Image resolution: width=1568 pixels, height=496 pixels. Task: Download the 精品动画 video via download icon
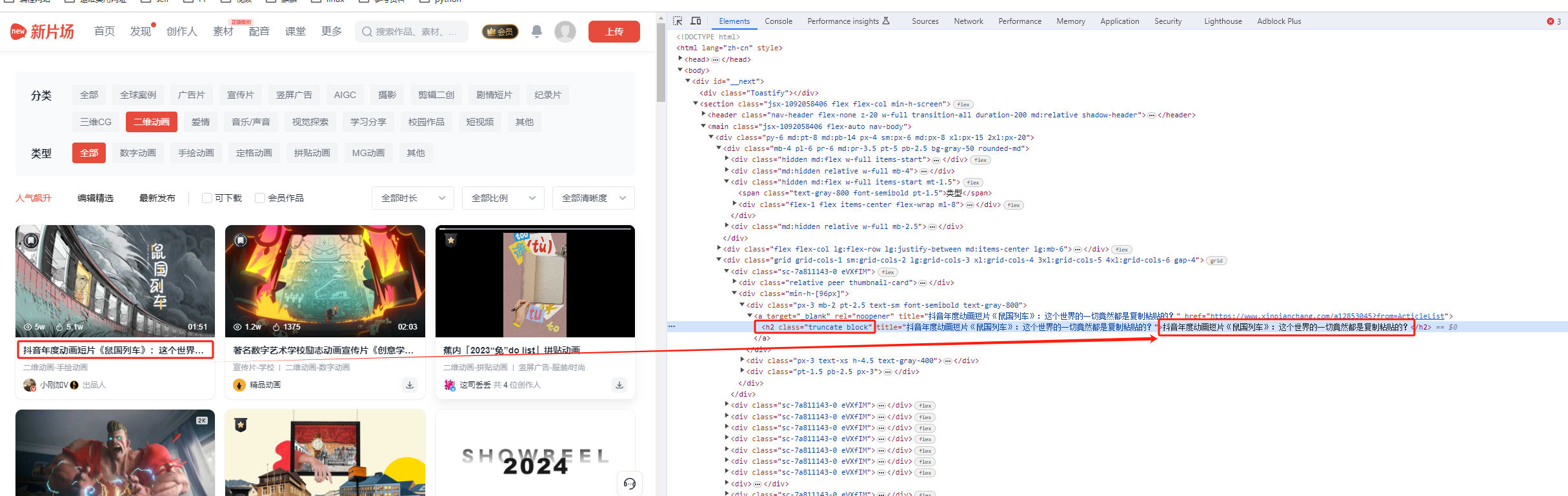[410, 385]
